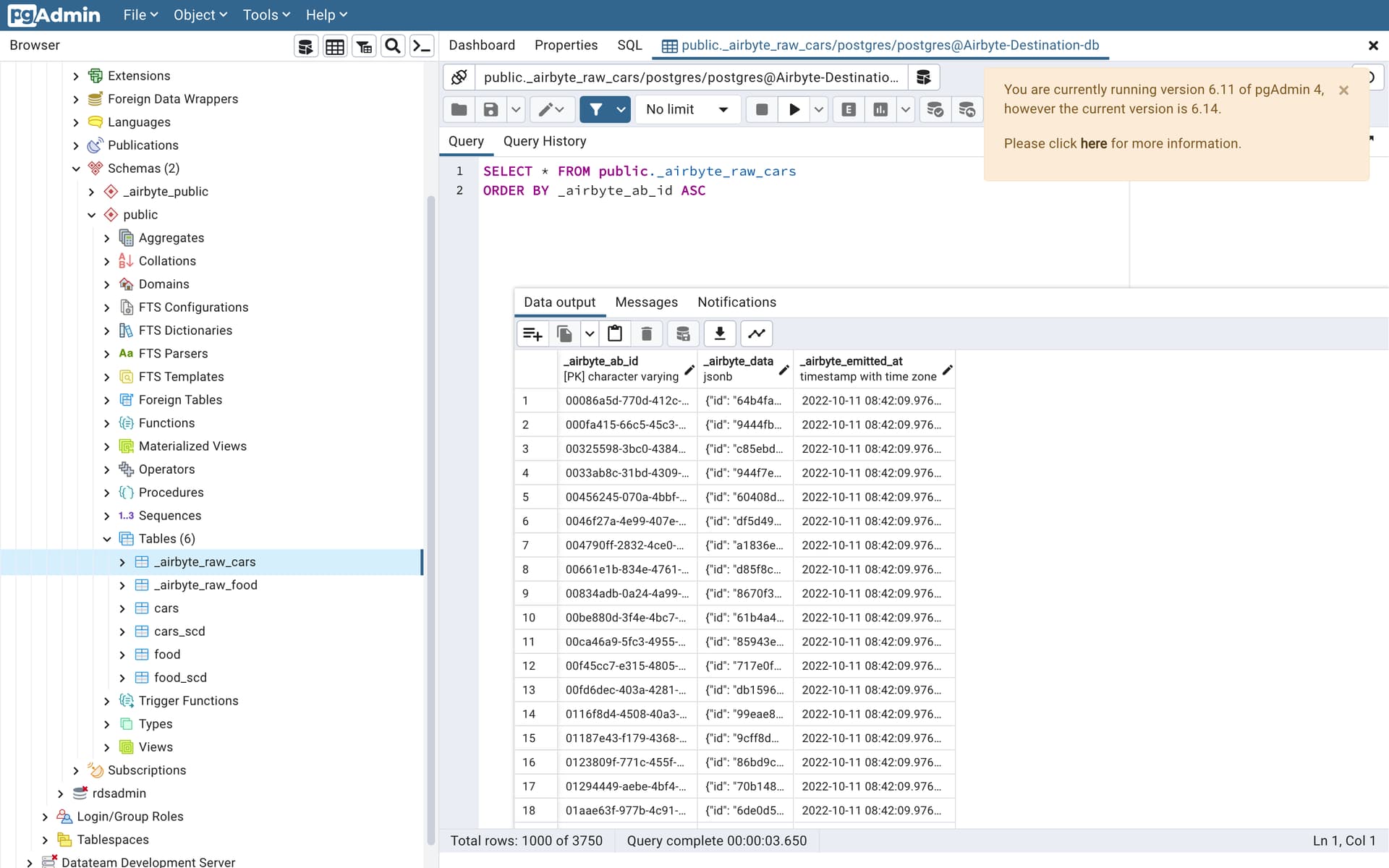Click the Stop query square button

(761, 109)
